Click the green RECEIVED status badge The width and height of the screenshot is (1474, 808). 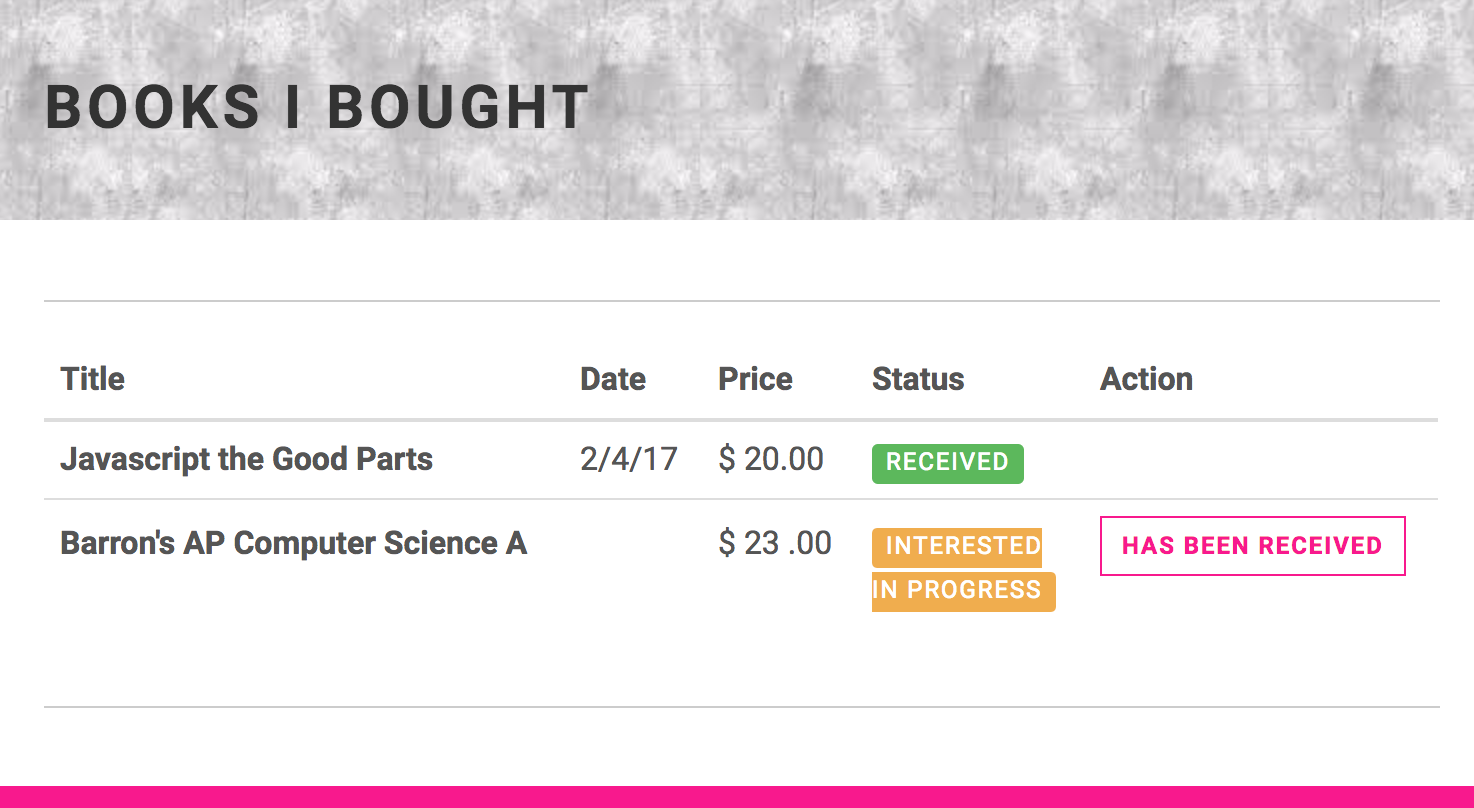(x=947, y=463)
